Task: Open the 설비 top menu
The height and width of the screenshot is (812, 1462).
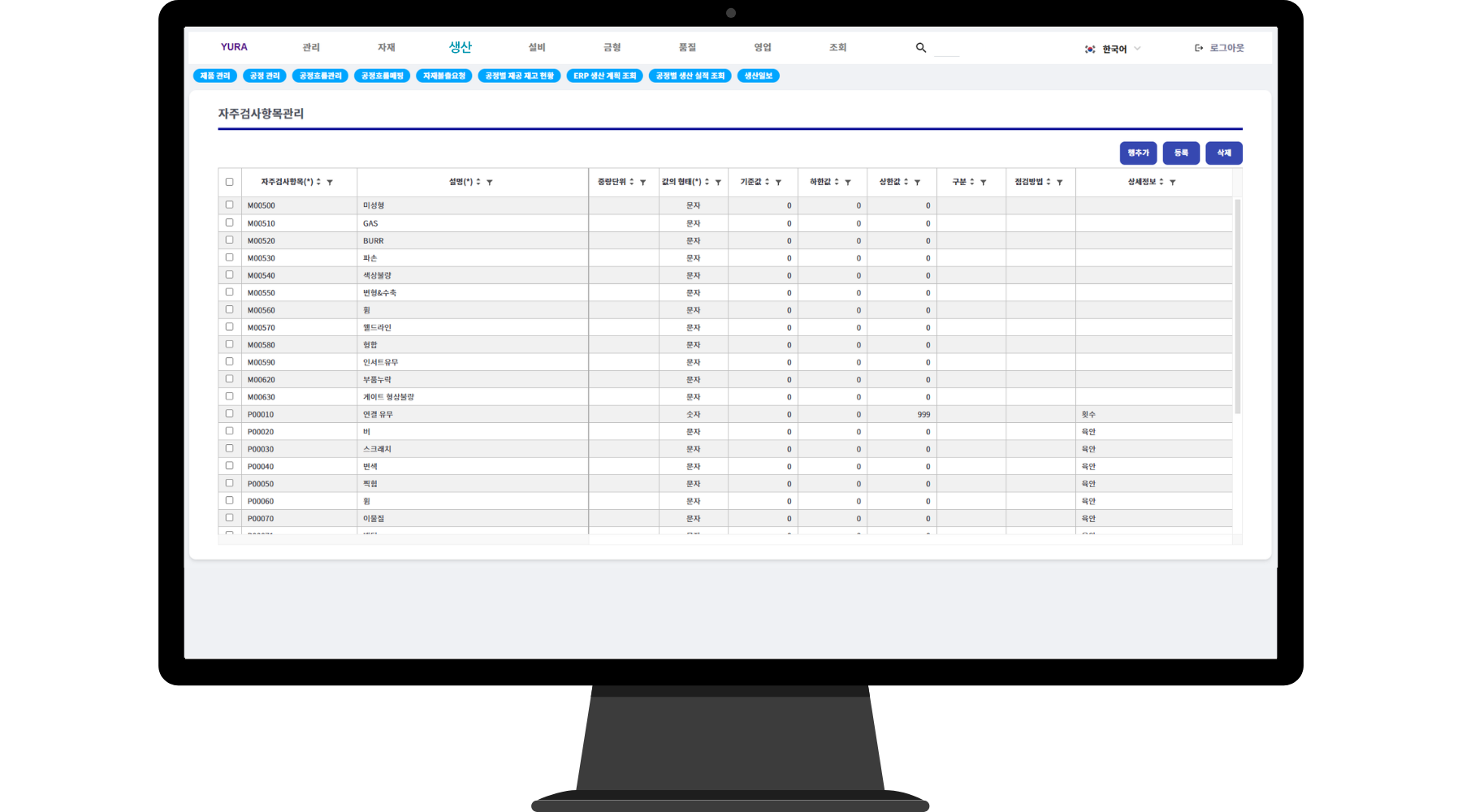Action: click(537, 47)
